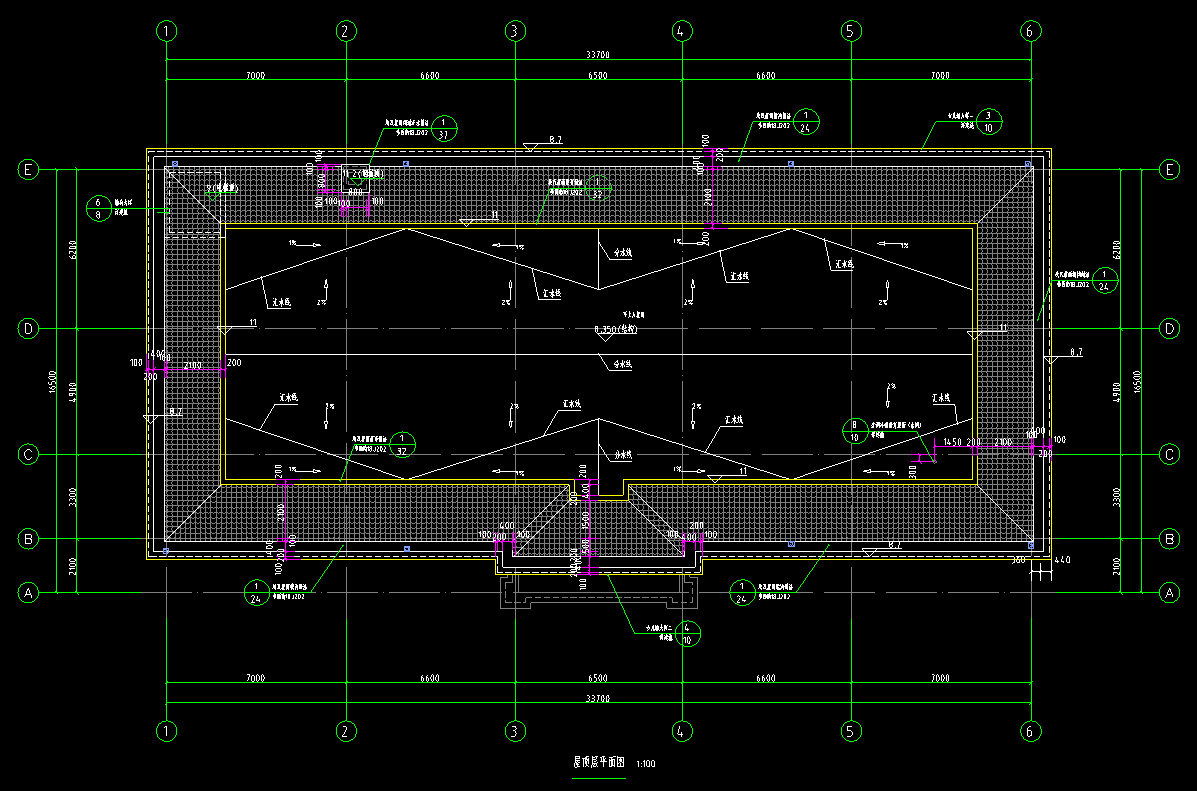Select axis bubble A on right side

point(1168,593)
